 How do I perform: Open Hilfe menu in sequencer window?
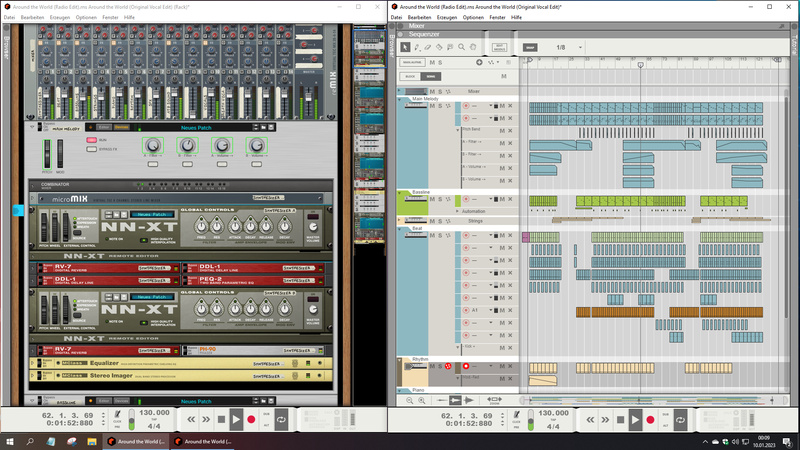pyautogui.click(x=516, y=17)
